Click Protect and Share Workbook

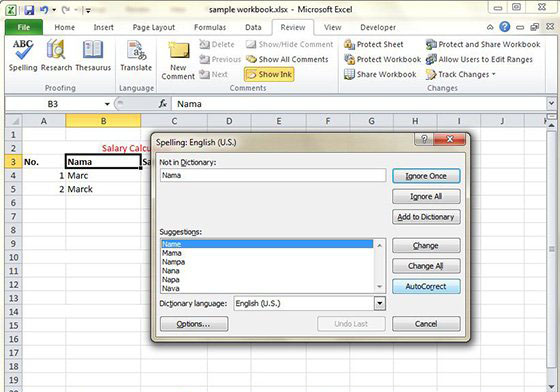coord(483,44)
